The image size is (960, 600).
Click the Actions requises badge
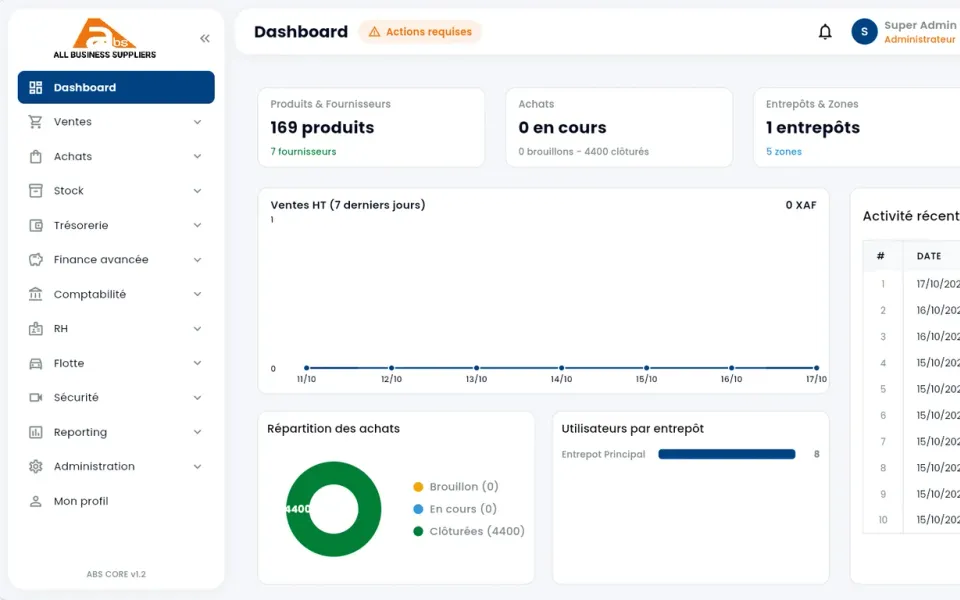coord(420,32)
